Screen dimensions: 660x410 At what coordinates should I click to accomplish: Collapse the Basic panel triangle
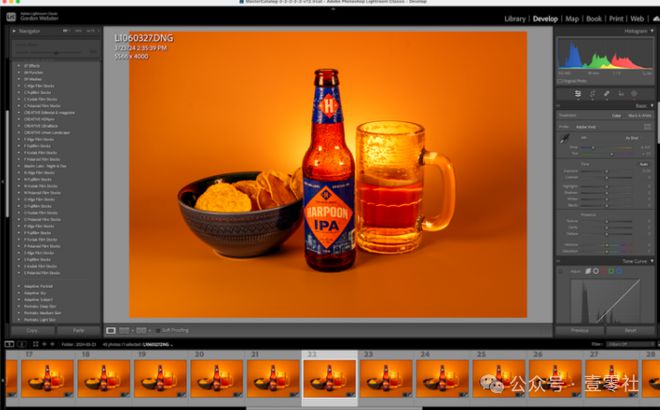(x=652, y=106)
